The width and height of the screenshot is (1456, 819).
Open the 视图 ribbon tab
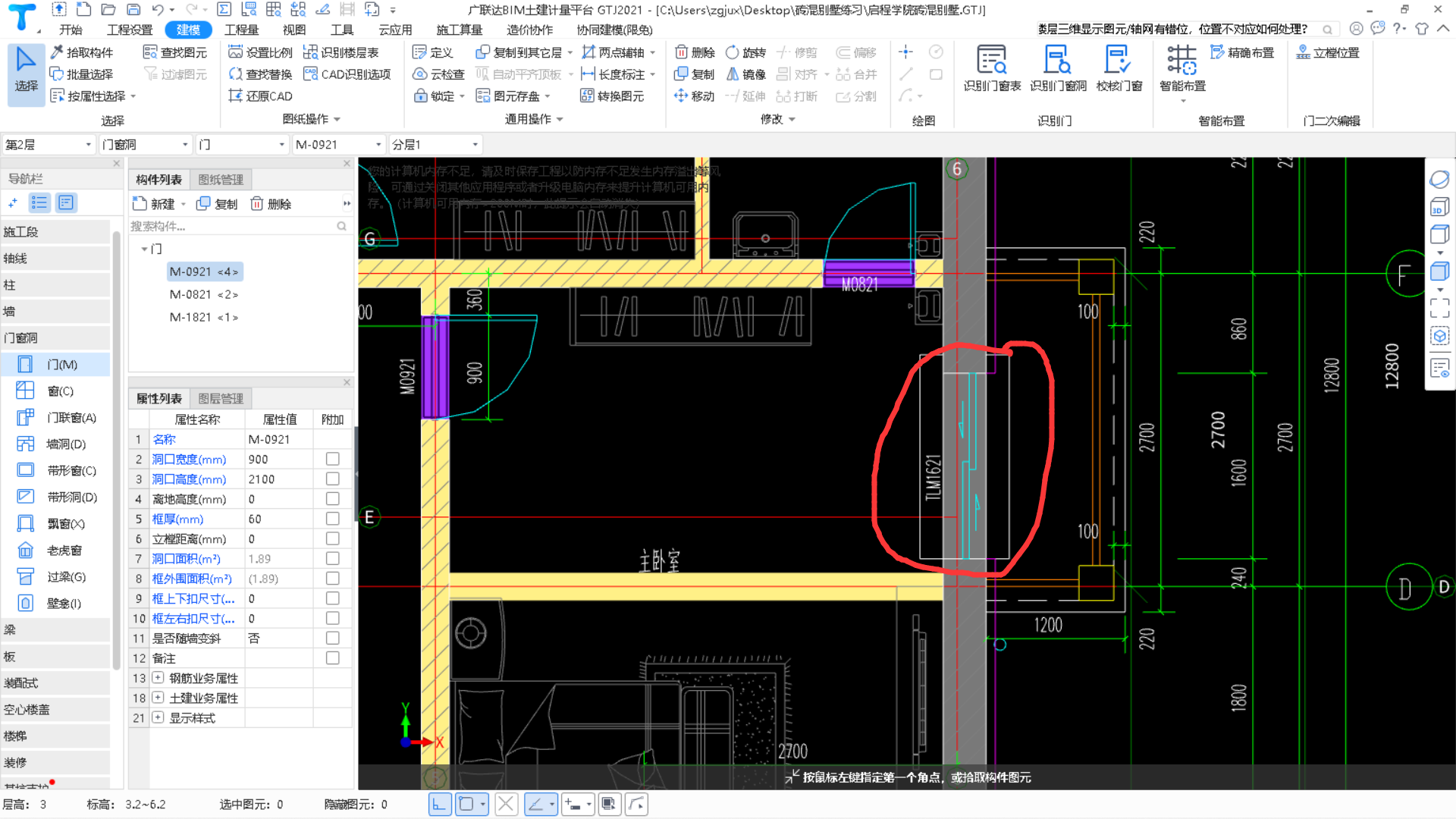click(x=293, y=30)
